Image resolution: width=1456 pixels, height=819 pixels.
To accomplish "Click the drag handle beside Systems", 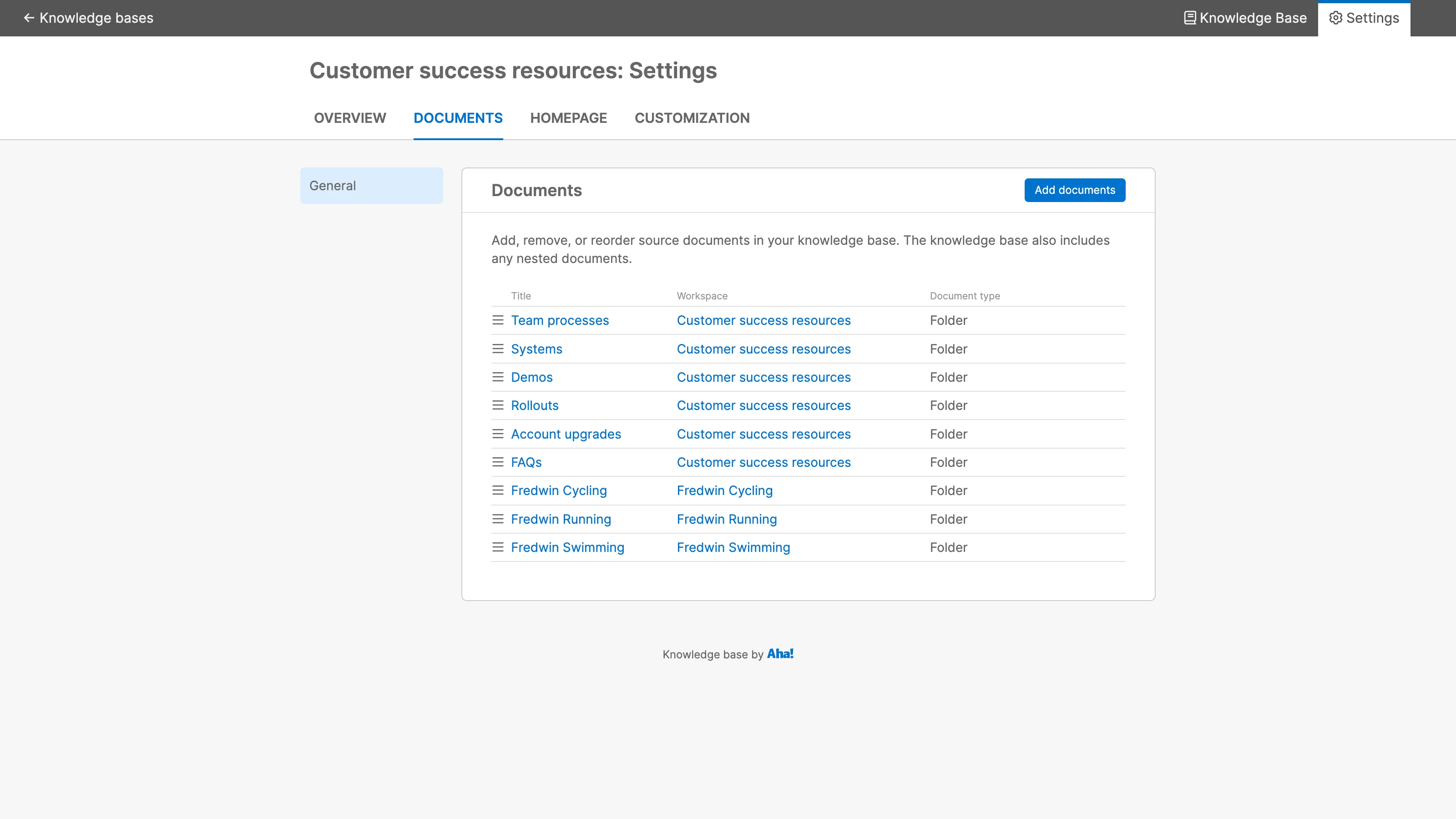I will coord(497,349).
